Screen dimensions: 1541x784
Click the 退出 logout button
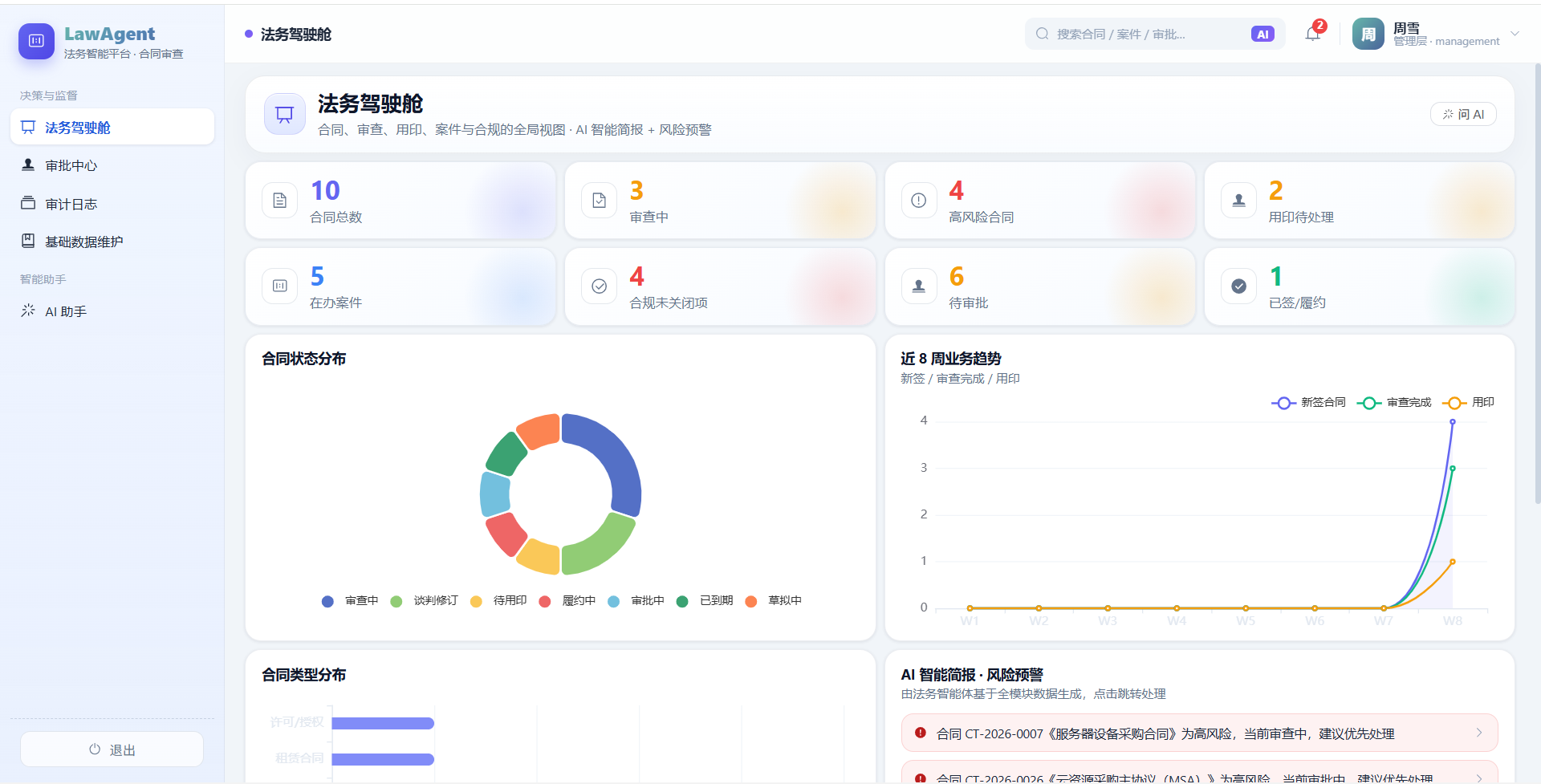coord(112,749)
